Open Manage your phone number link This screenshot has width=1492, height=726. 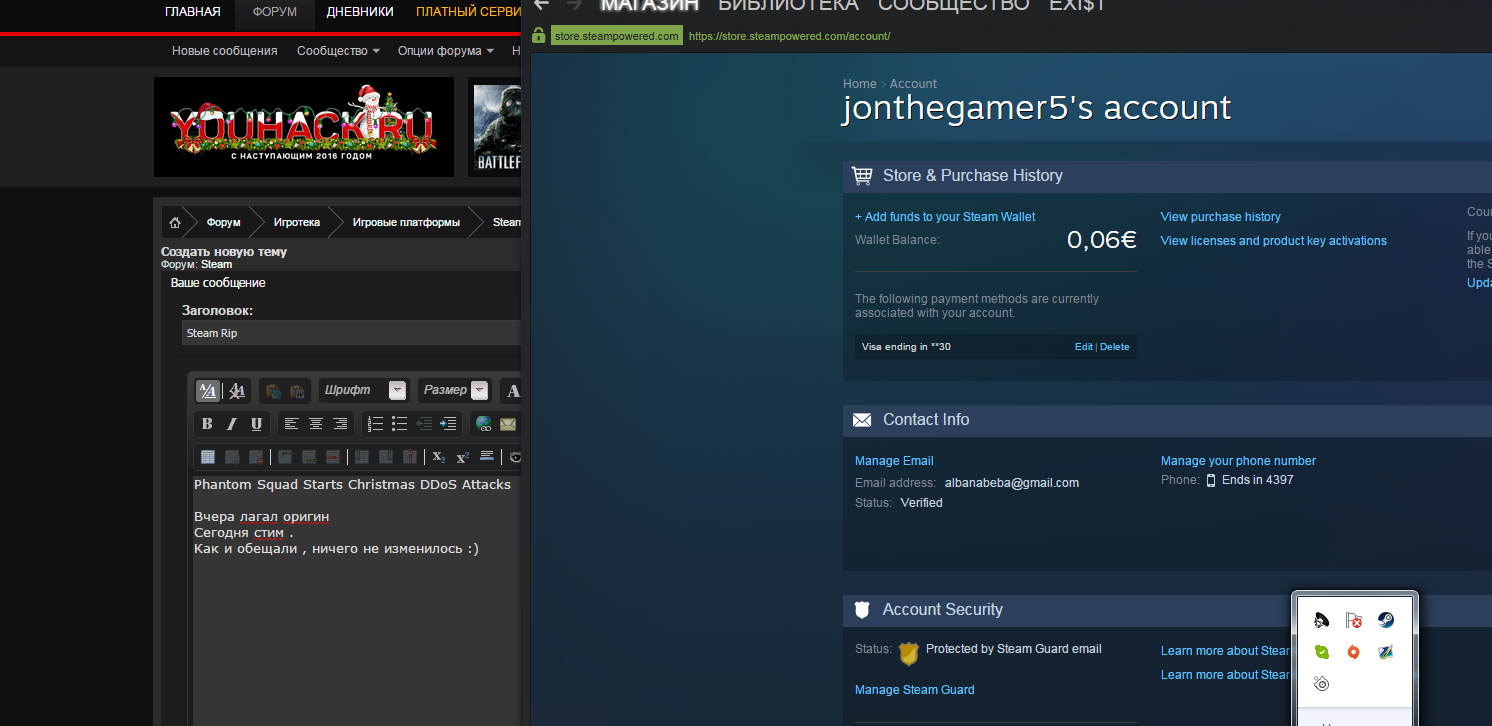tap(1238, 461)
